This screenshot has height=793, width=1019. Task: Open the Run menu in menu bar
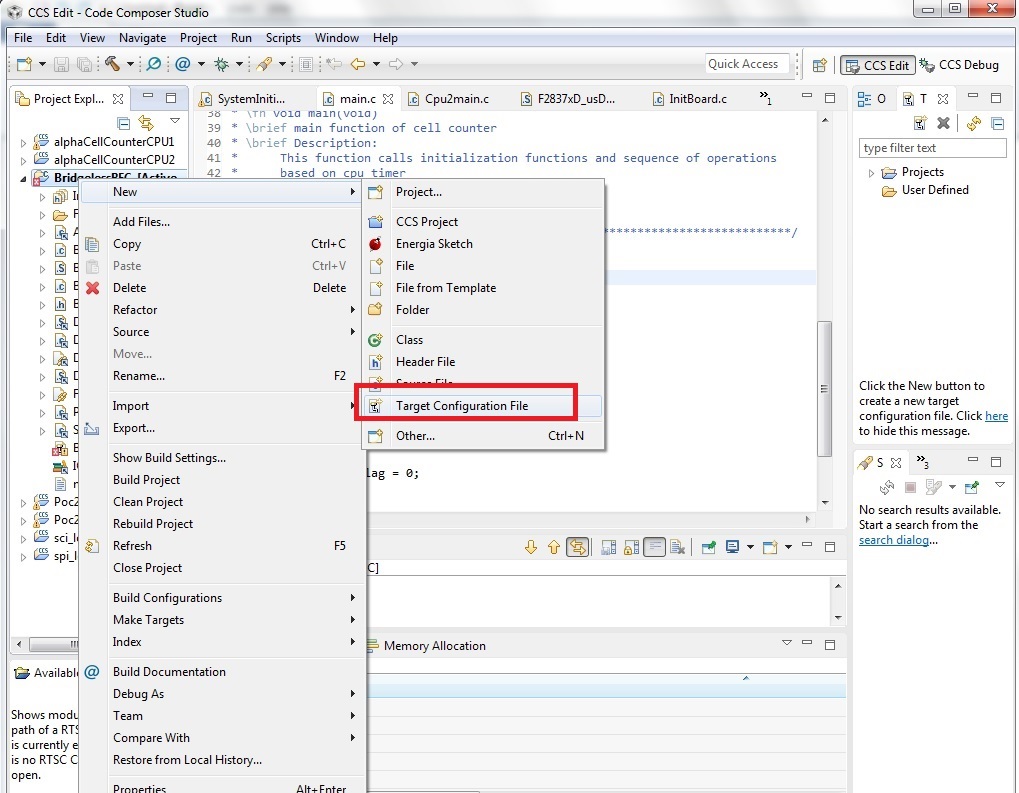[x=241, y=38]
